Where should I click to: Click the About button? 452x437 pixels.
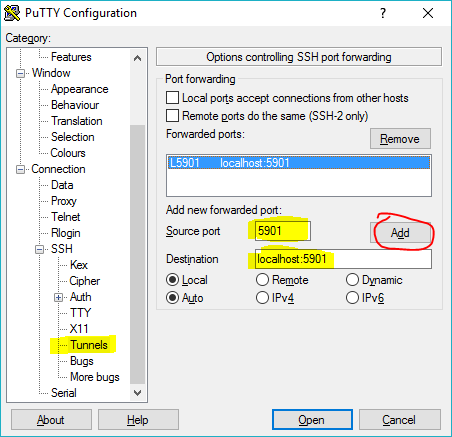[x=51, y=420]
